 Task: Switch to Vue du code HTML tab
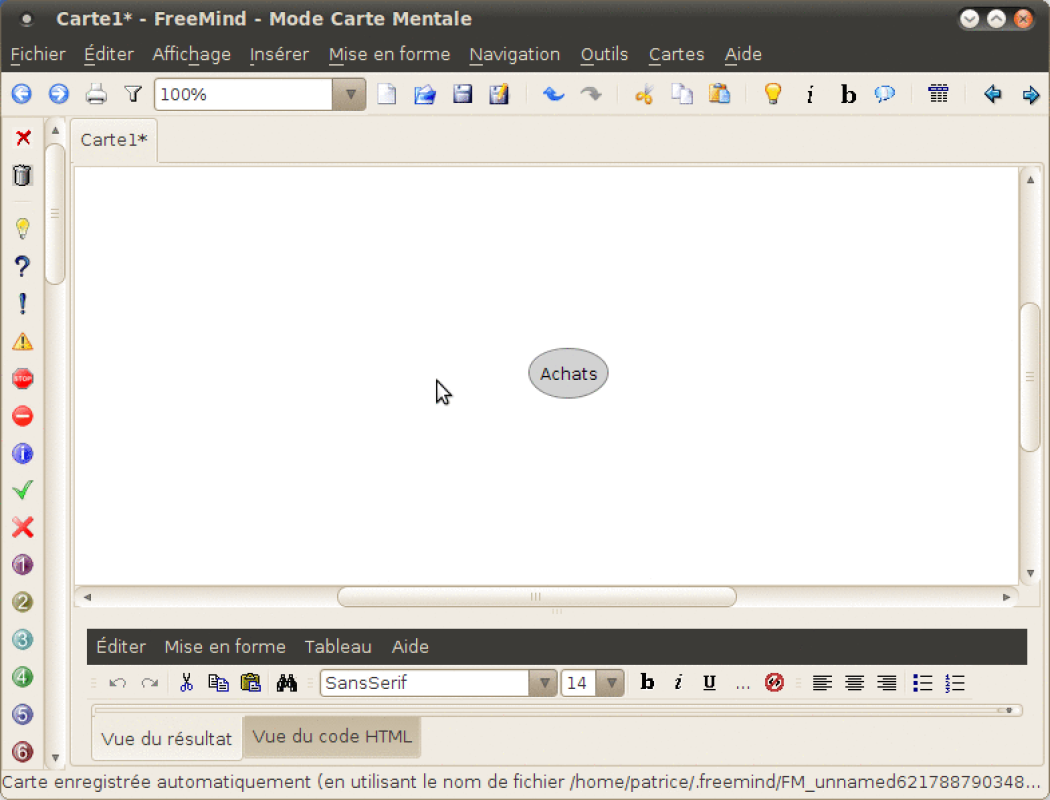332,737
